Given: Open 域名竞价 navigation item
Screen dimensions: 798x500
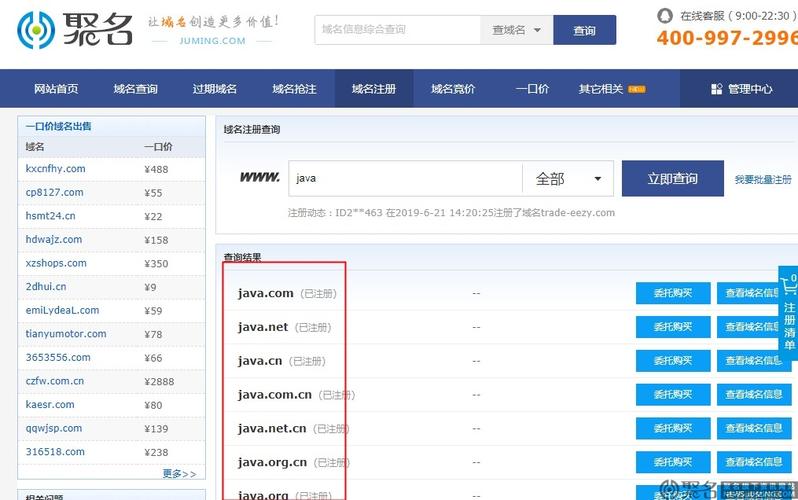Looking at the screenshot, I should pyautogui.click(x=453, y=89).
